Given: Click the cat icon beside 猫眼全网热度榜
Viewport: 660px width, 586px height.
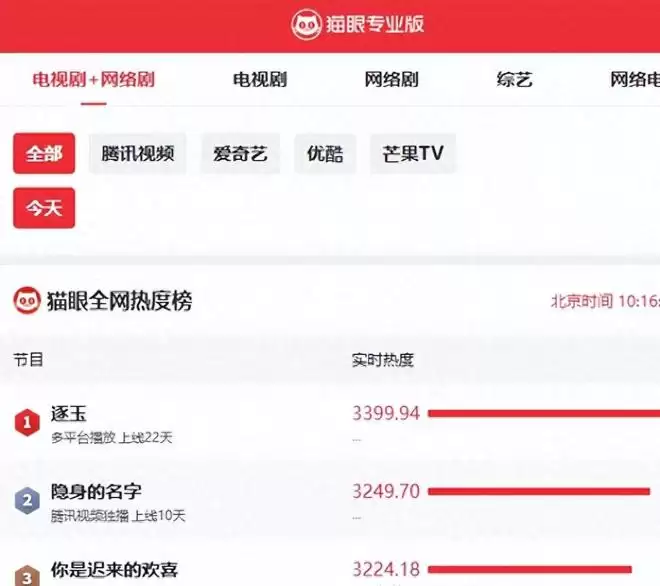Looking at the screenshot, I should point(26,300).
